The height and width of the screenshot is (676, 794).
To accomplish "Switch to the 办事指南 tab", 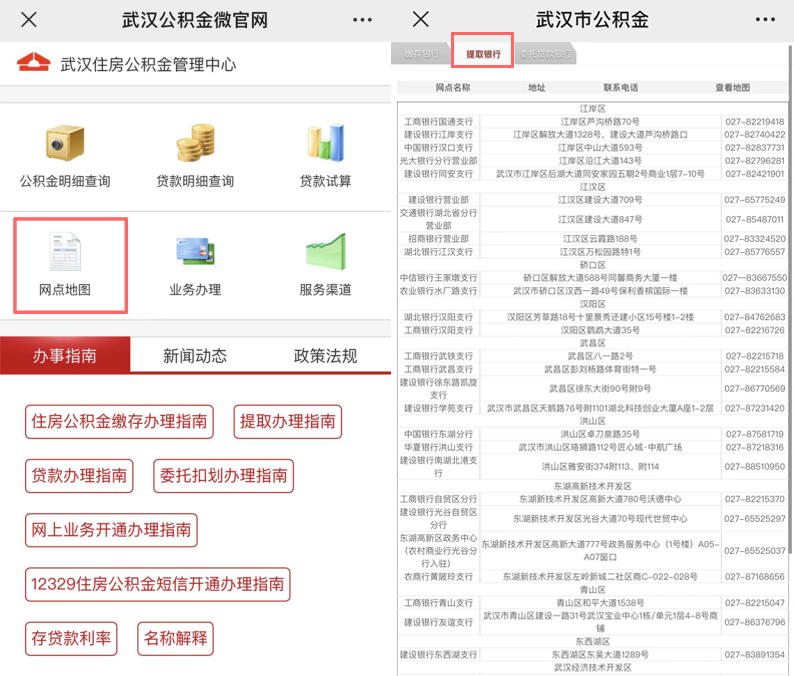I will coord(65,355).
